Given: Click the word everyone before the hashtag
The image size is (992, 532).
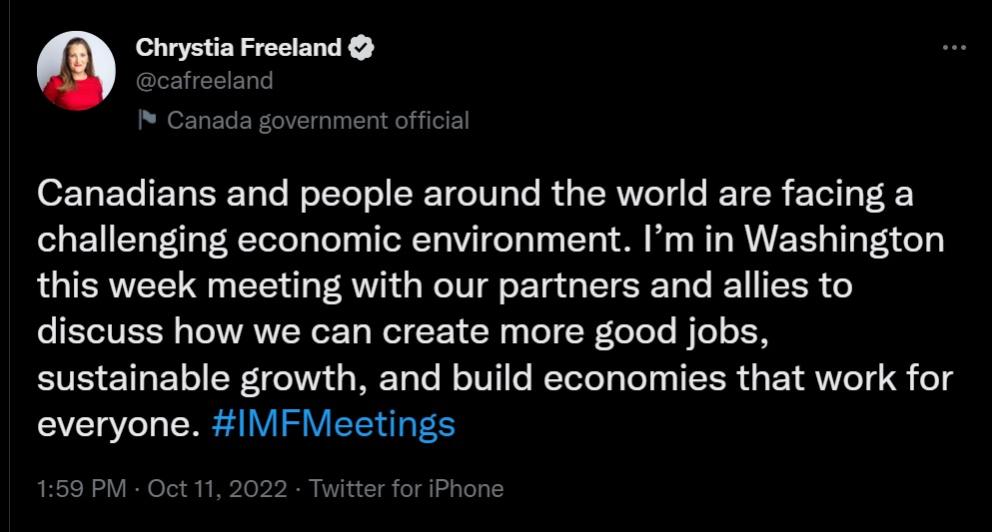Looking at the screenshot, I should coord(112,425).
